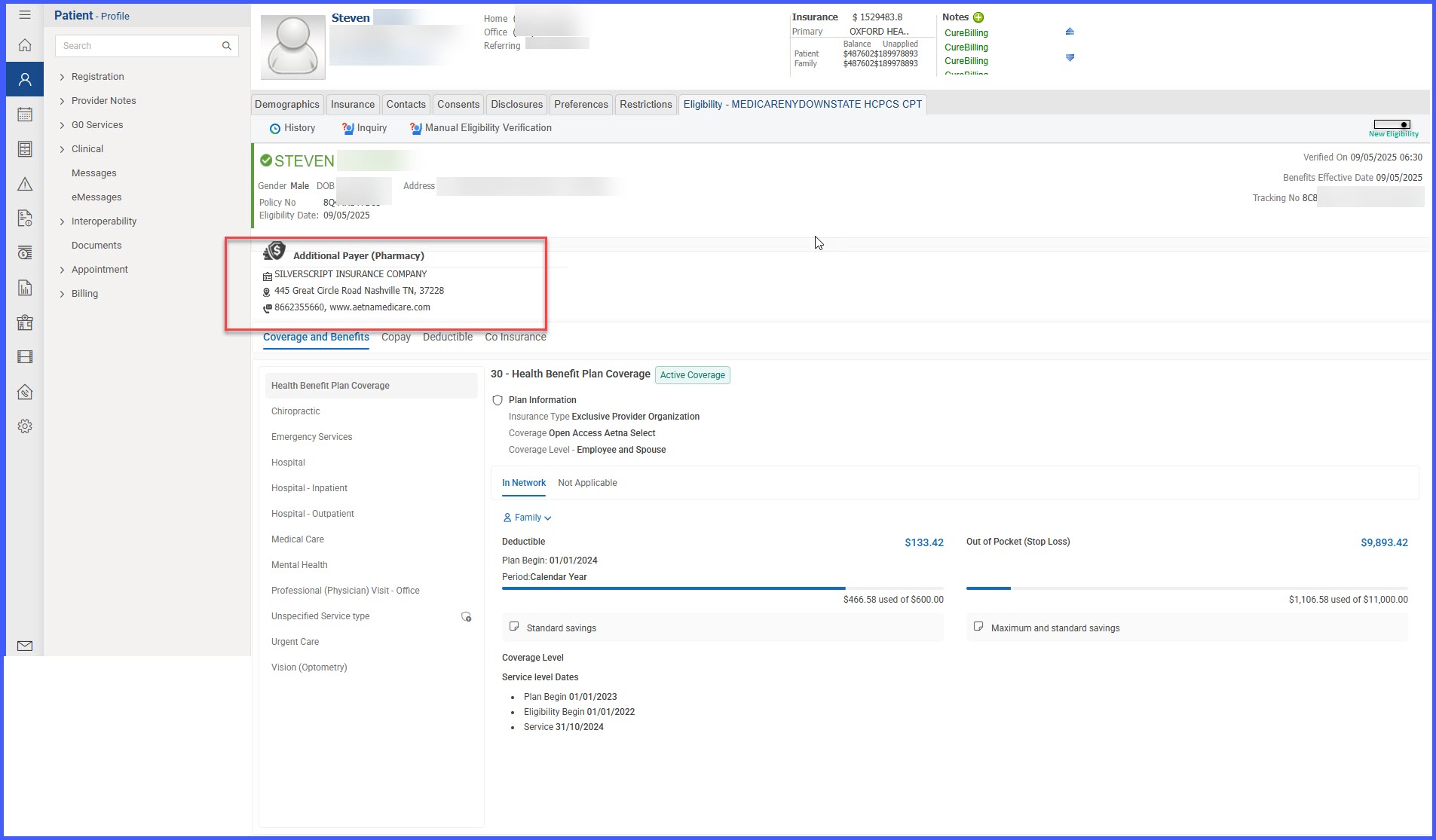Click the Additional Payer pharmacy icon
Image resolution: width=1436 pixels, height=840 pixels.
pyautogui.click(x=274, y=251)
